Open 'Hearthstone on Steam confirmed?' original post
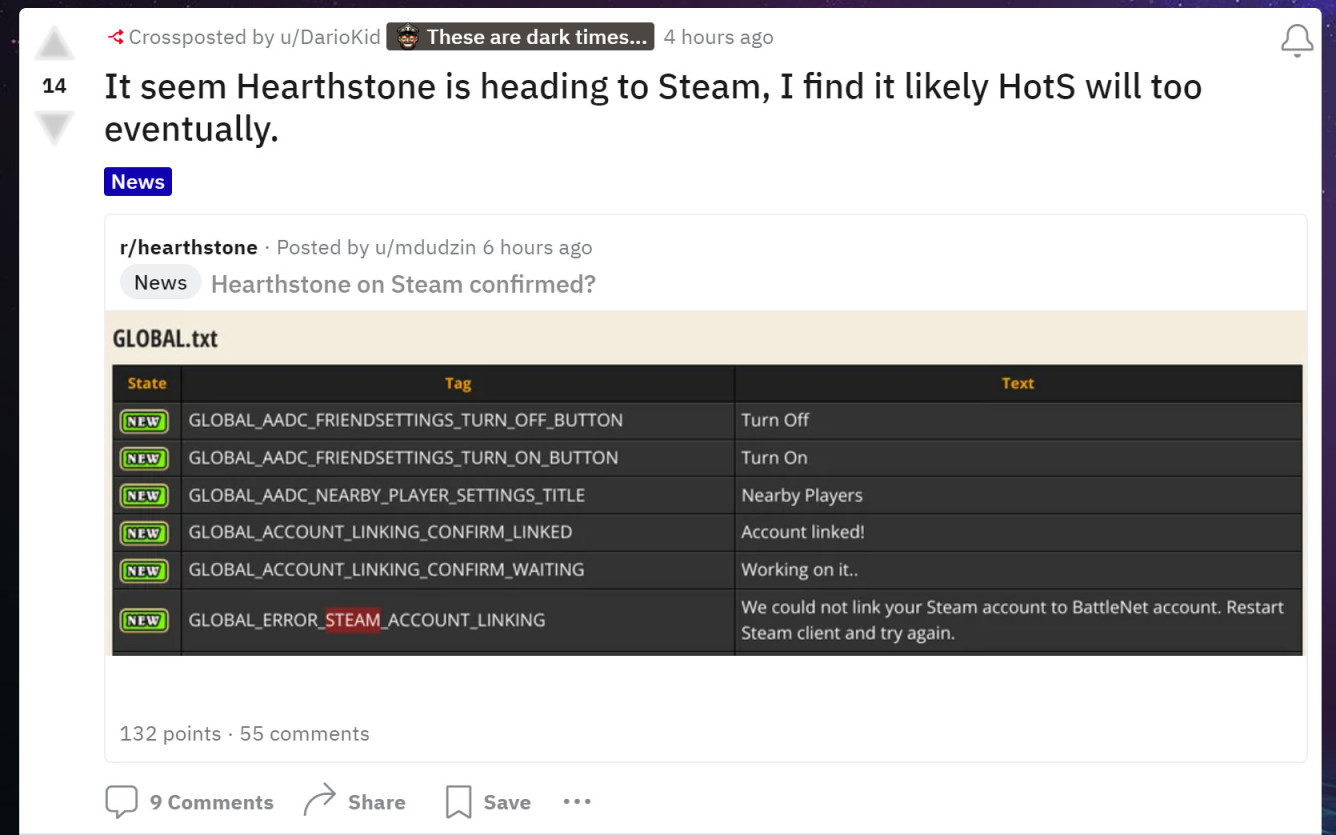The height and width of the screenshot is (835, 1336). coord(403,284)
